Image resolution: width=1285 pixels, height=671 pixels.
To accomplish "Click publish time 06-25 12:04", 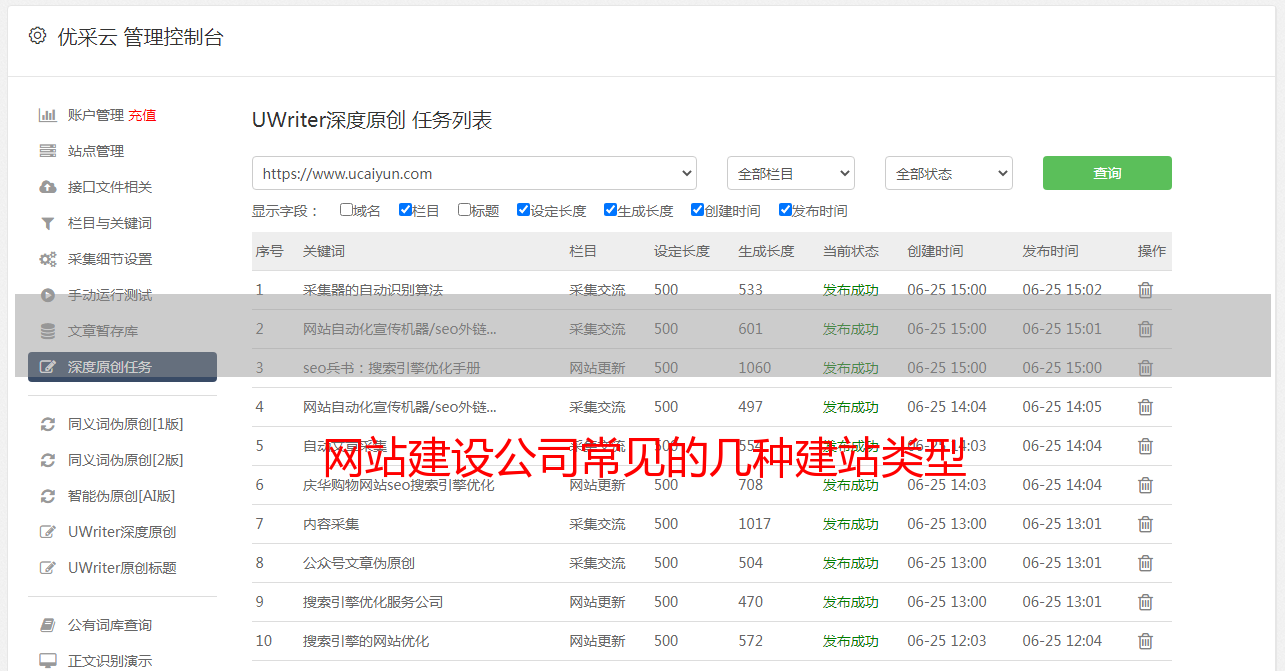I will 1062,641.
